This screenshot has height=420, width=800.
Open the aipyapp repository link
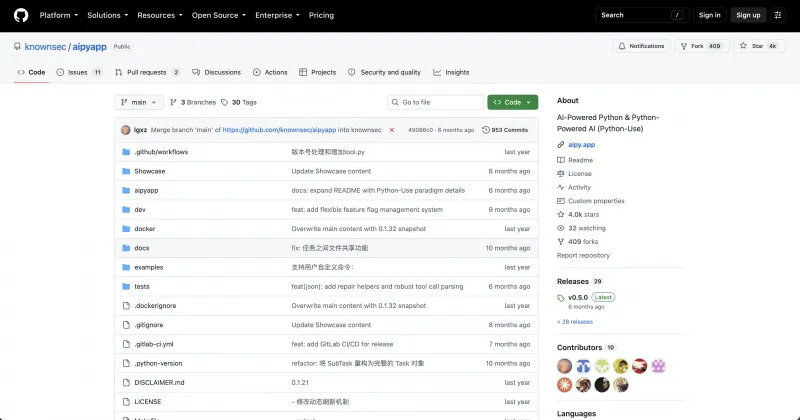click(x=89, y=46)
